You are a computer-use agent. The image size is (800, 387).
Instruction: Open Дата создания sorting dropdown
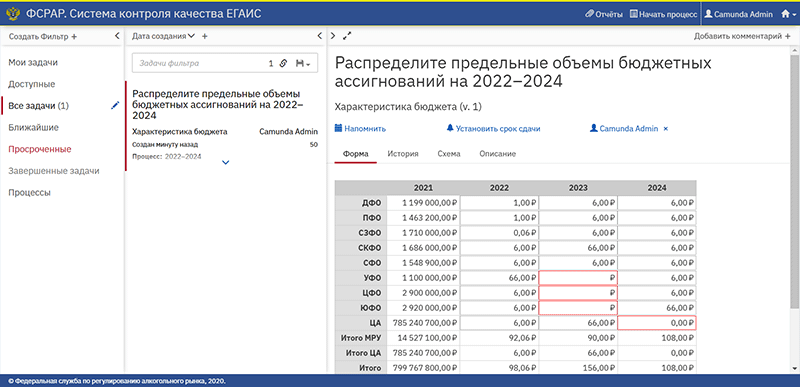(163, 36)
